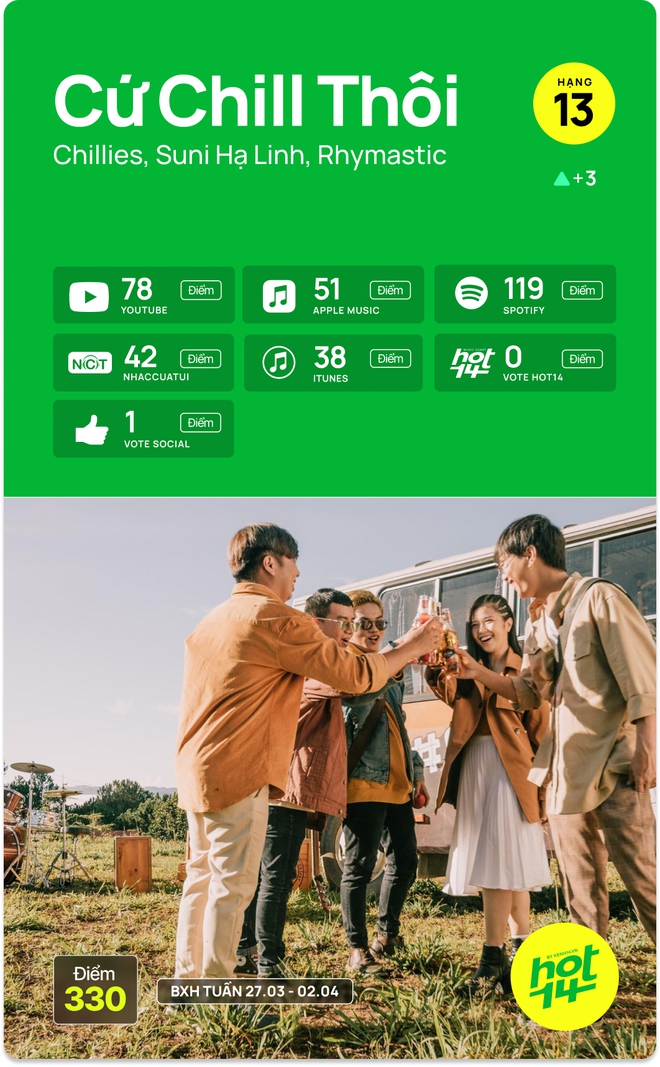Click the iTunes music note icon

pyautogui.click(x=279, y=362)
